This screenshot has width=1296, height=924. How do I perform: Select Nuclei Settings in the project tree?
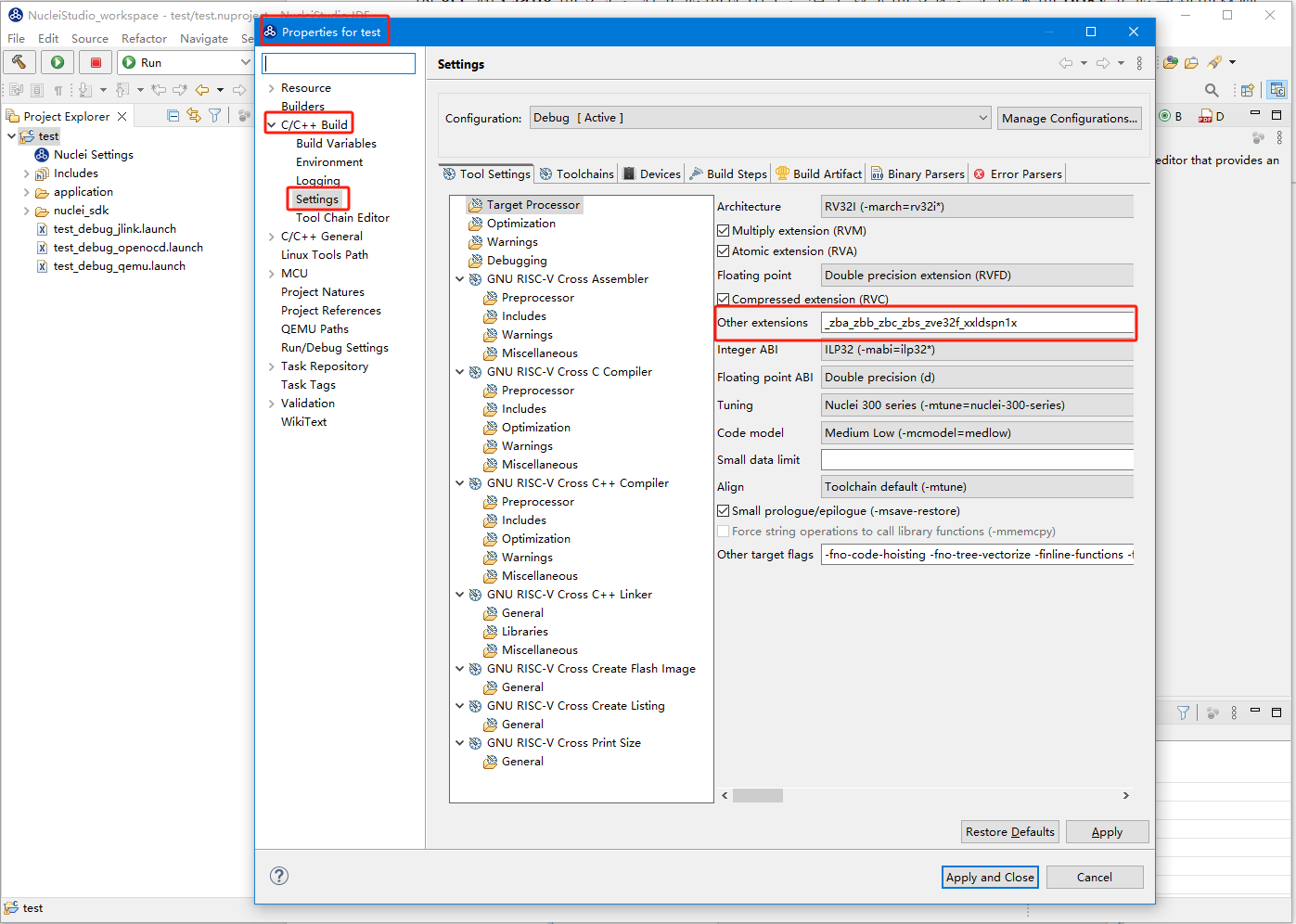[x=93, y=155]
